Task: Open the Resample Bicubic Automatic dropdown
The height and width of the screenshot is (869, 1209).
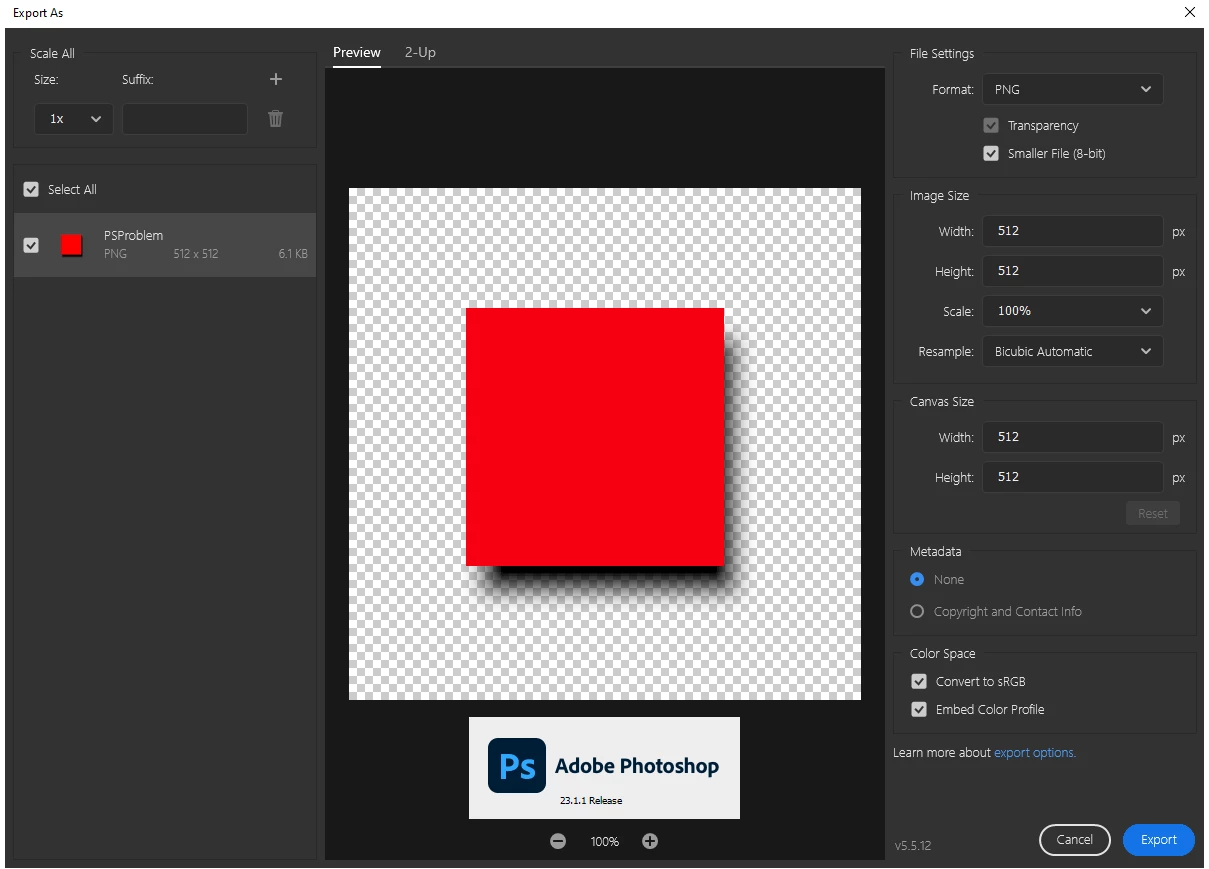Action: 1073,351
